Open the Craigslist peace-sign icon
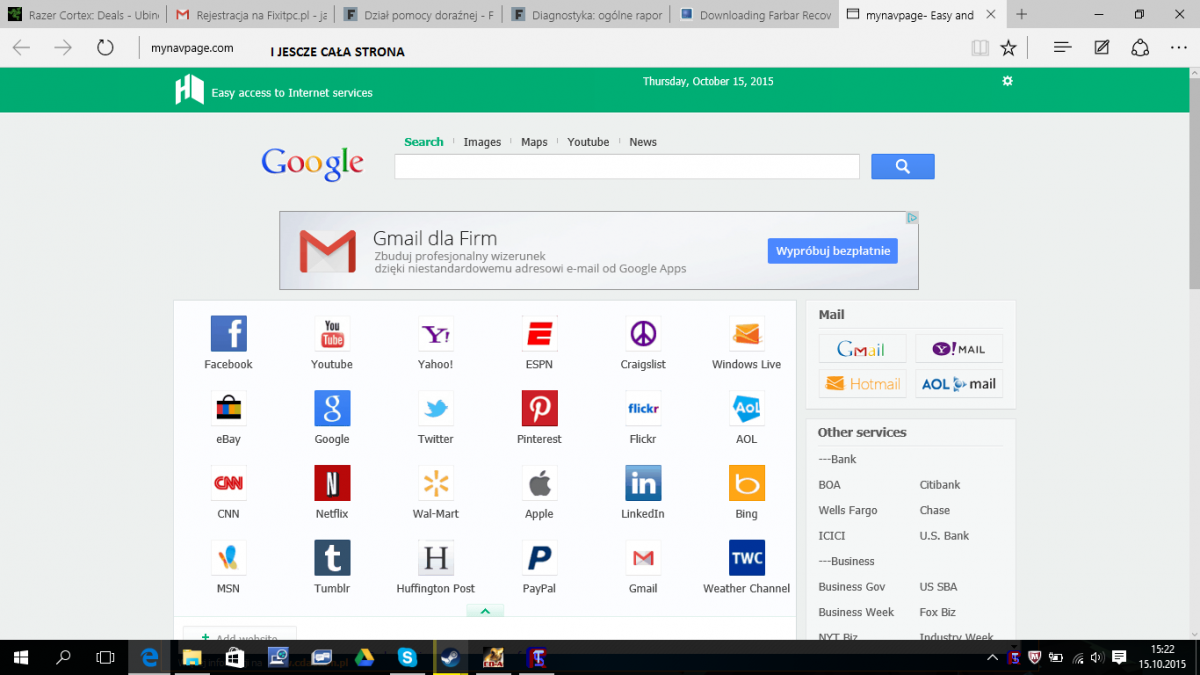 (643, 333)
